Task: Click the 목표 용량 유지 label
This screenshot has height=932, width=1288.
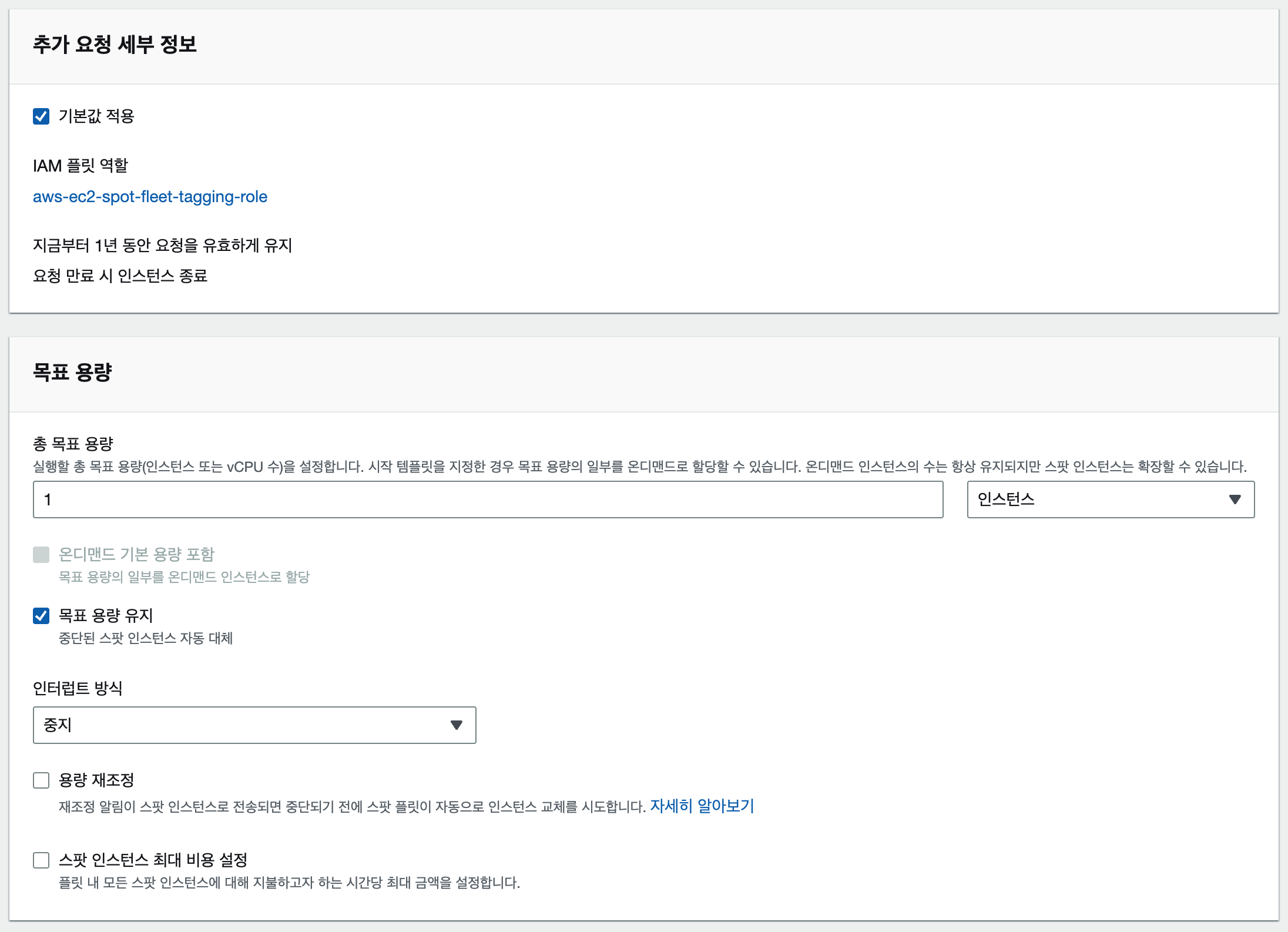Action: [x=106, y=616]
